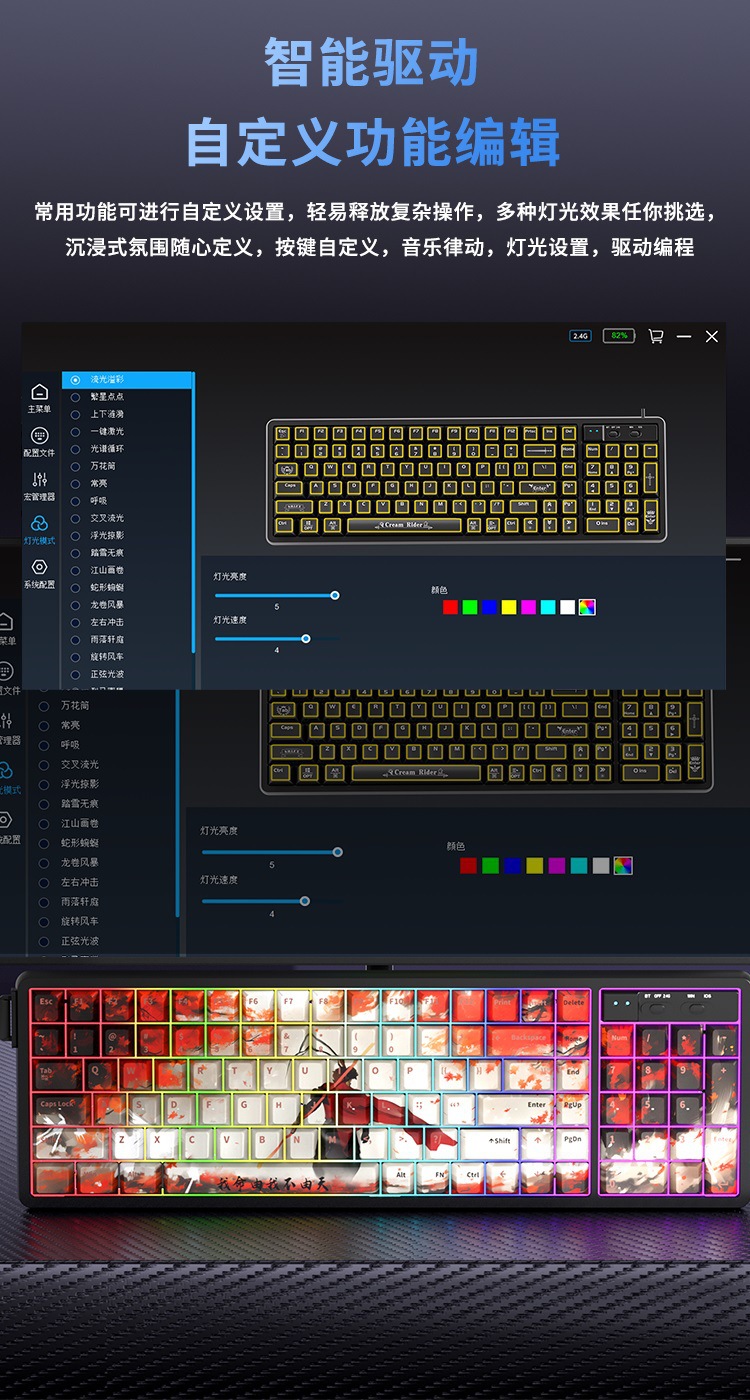Image resolution: width=750 pixels, height=1400 pixels.
Task: Choose the 光谱循环 spectrum cycle effect
Action: 107,449
